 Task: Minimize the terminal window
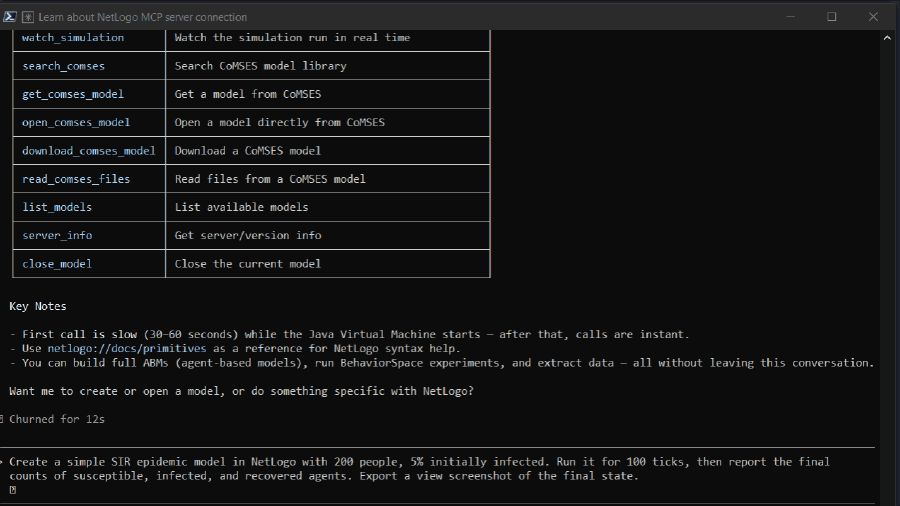click(790, 17)
